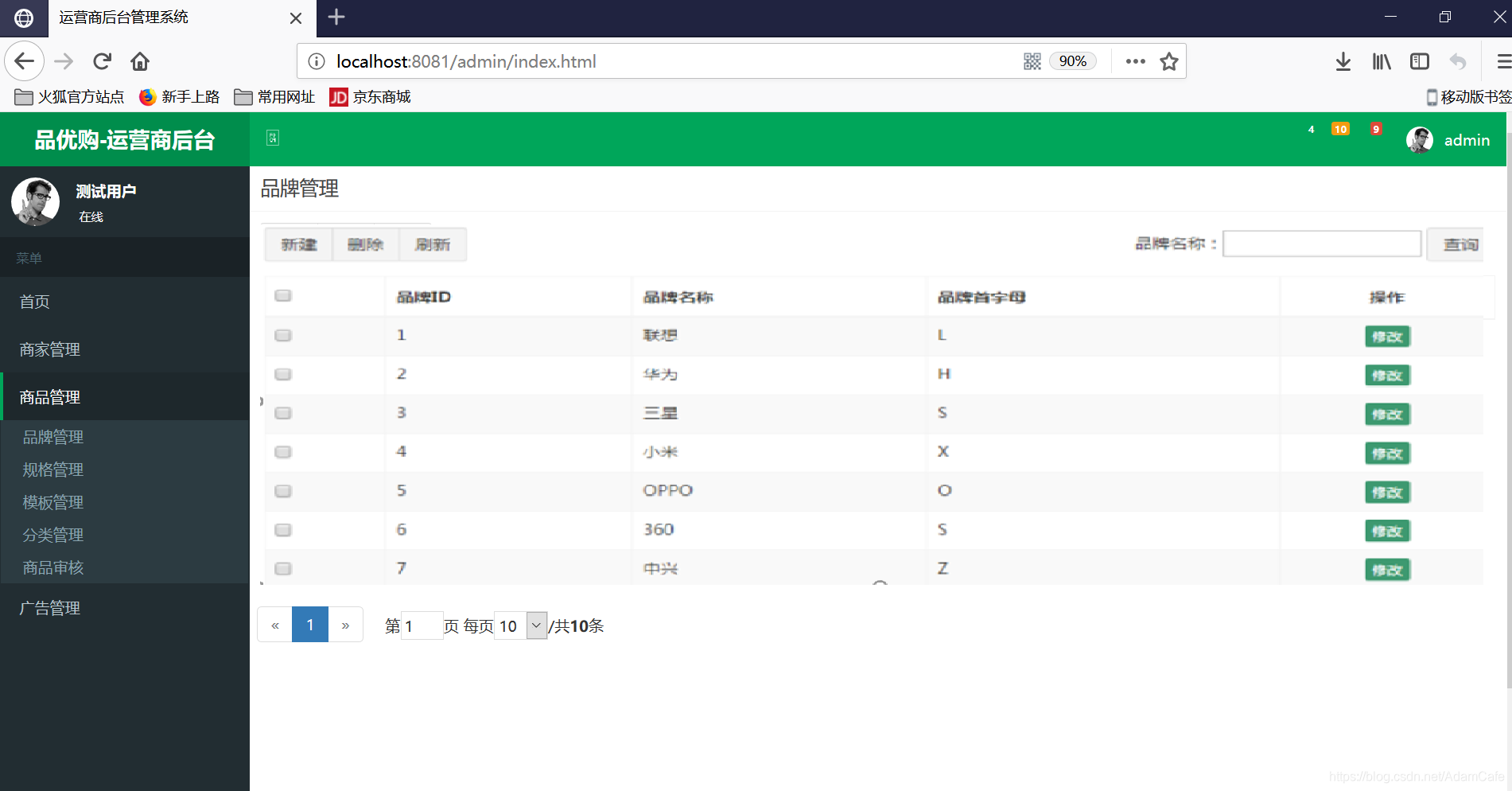
Task: Open 常用网址 bookmark folder
Action: pos(275,97)
